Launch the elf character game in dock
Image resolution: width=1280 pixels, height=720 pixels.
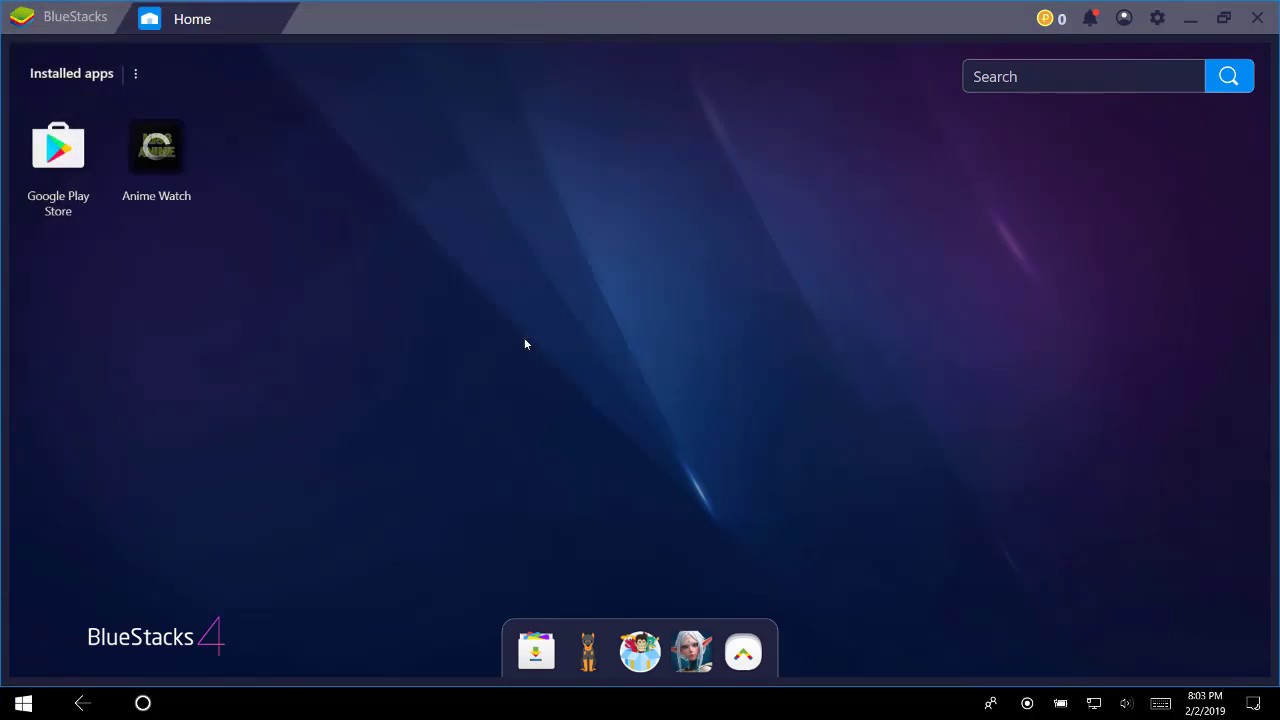tap(692, 651)
